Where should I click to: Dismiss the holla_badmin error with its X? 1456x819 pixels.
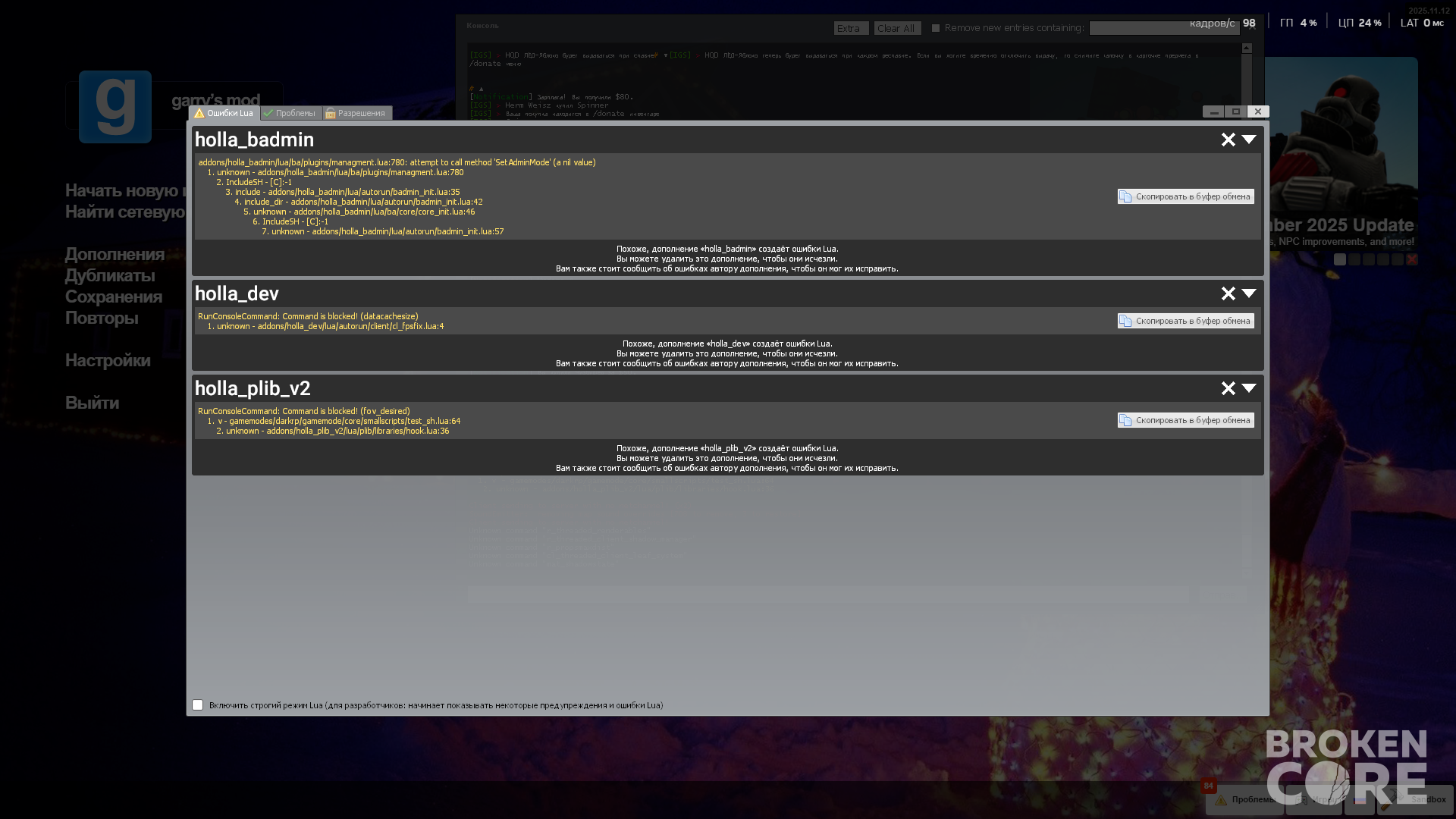[x=1228, y=140]
